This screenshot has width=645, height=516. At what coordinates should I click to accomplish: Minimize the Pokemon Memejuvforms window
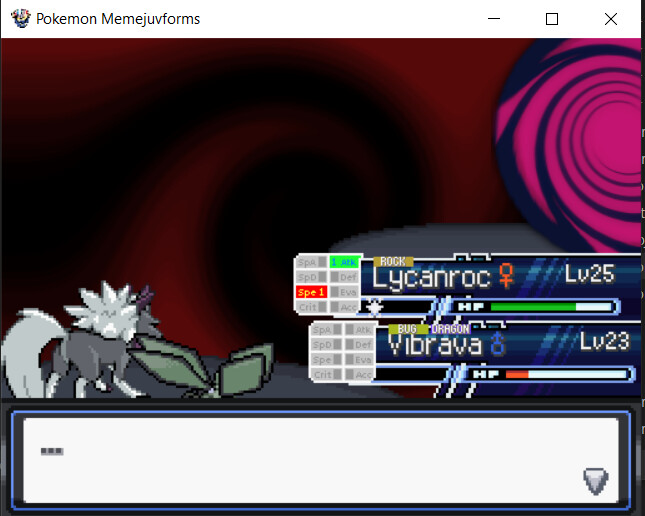coord(494,19)
